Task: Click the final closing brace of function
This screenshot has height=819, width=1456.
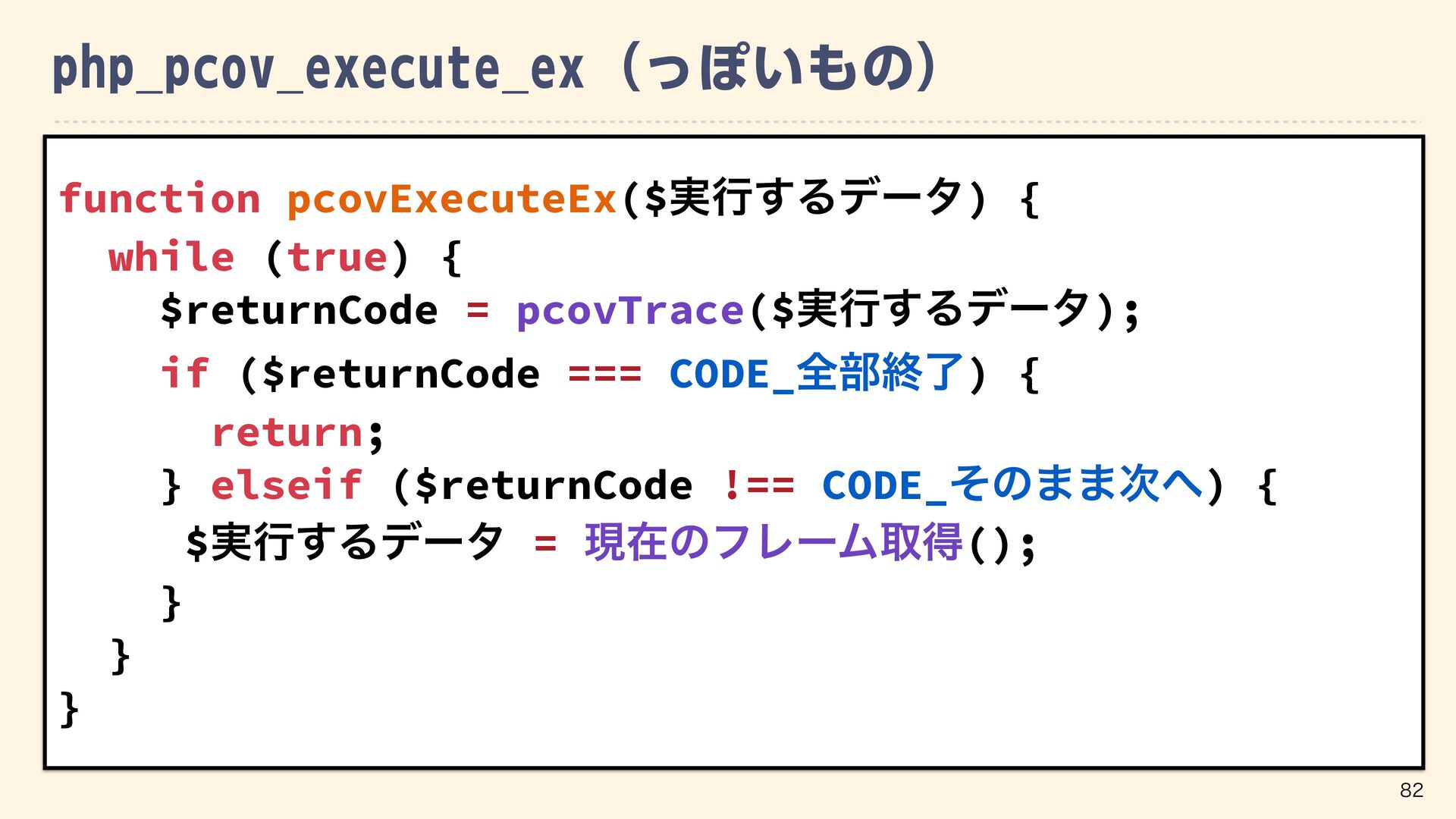Action: tap(69, 710)
